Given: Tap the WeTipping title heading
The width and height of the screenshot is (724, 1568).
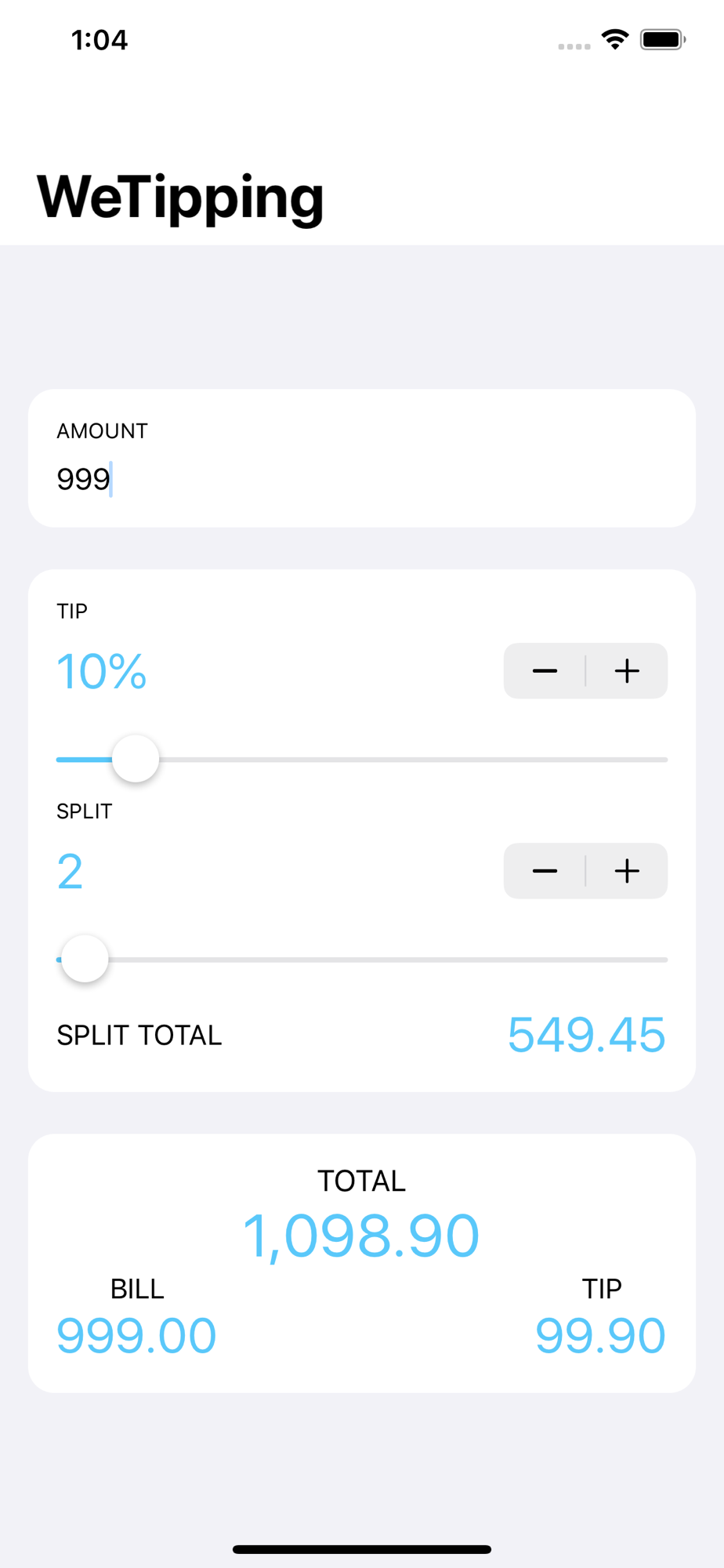Looking at the screenshot, I should 180,198.
